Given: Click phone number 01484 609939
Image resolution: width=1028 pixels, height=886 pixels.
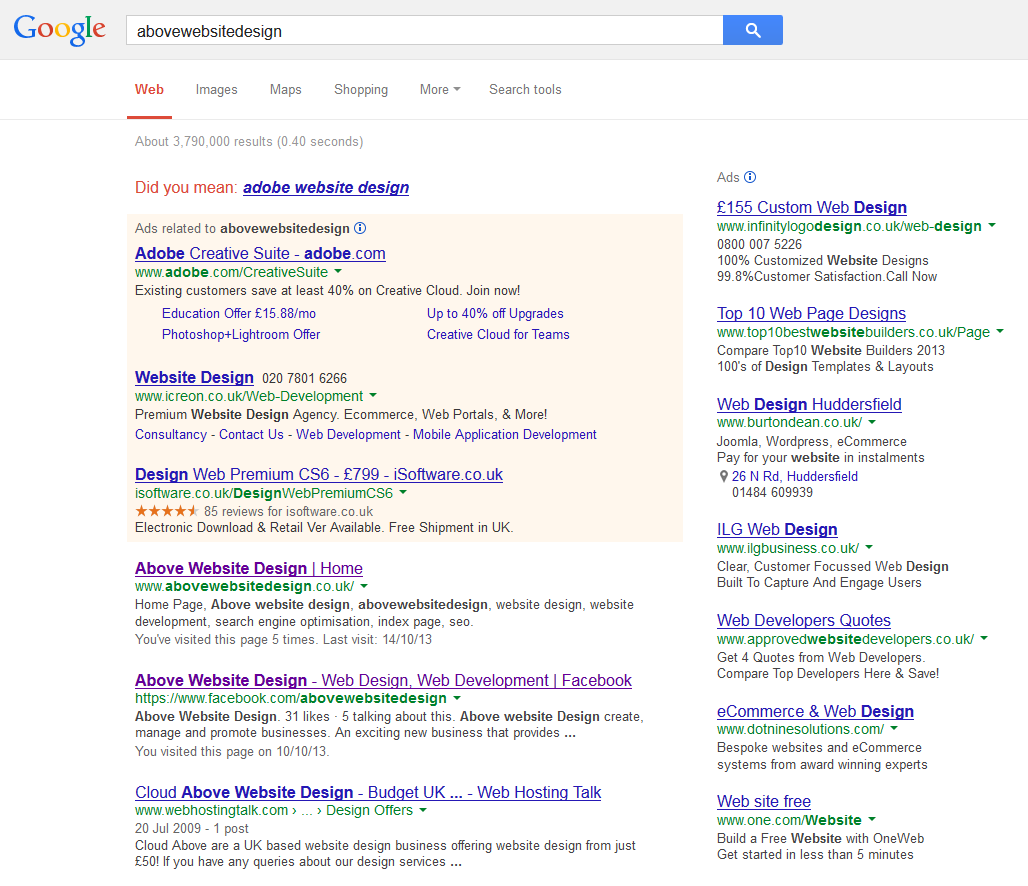Looking at the screenshot, I should pyautogui.click(x=772, y=493).
